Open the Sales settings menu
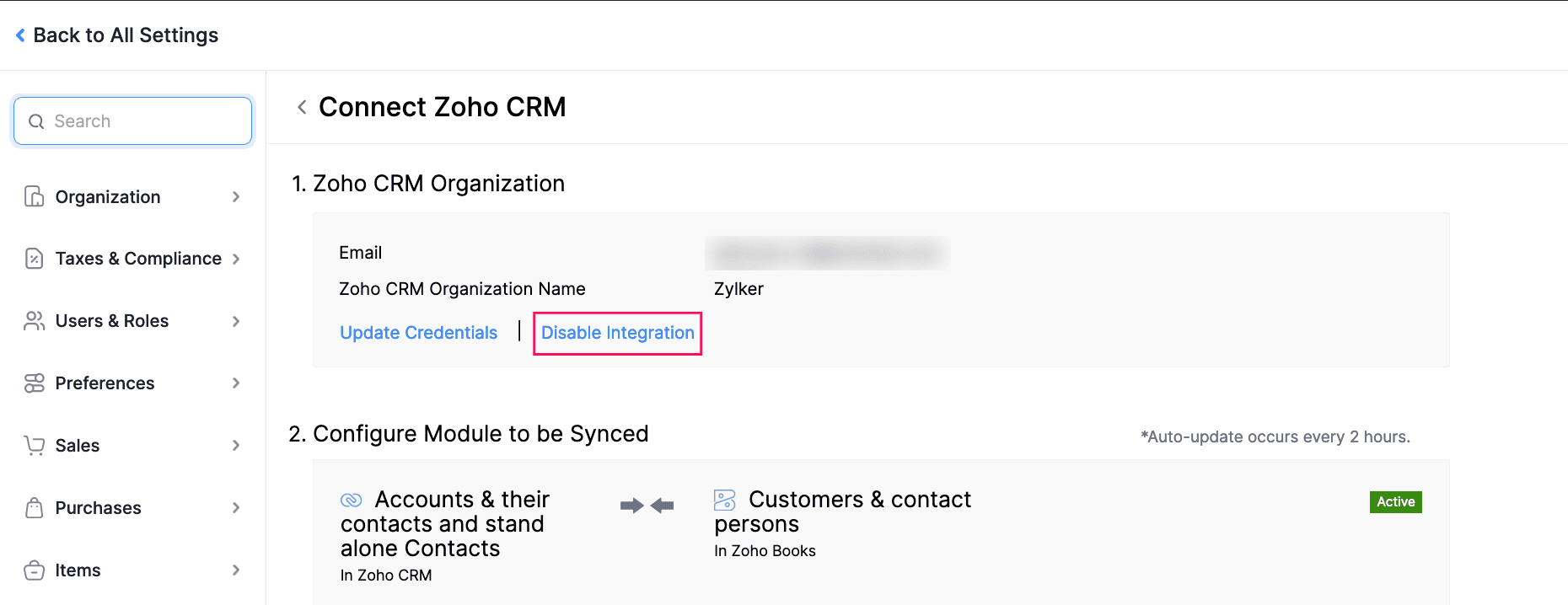1568x605 pixels. 78,446
